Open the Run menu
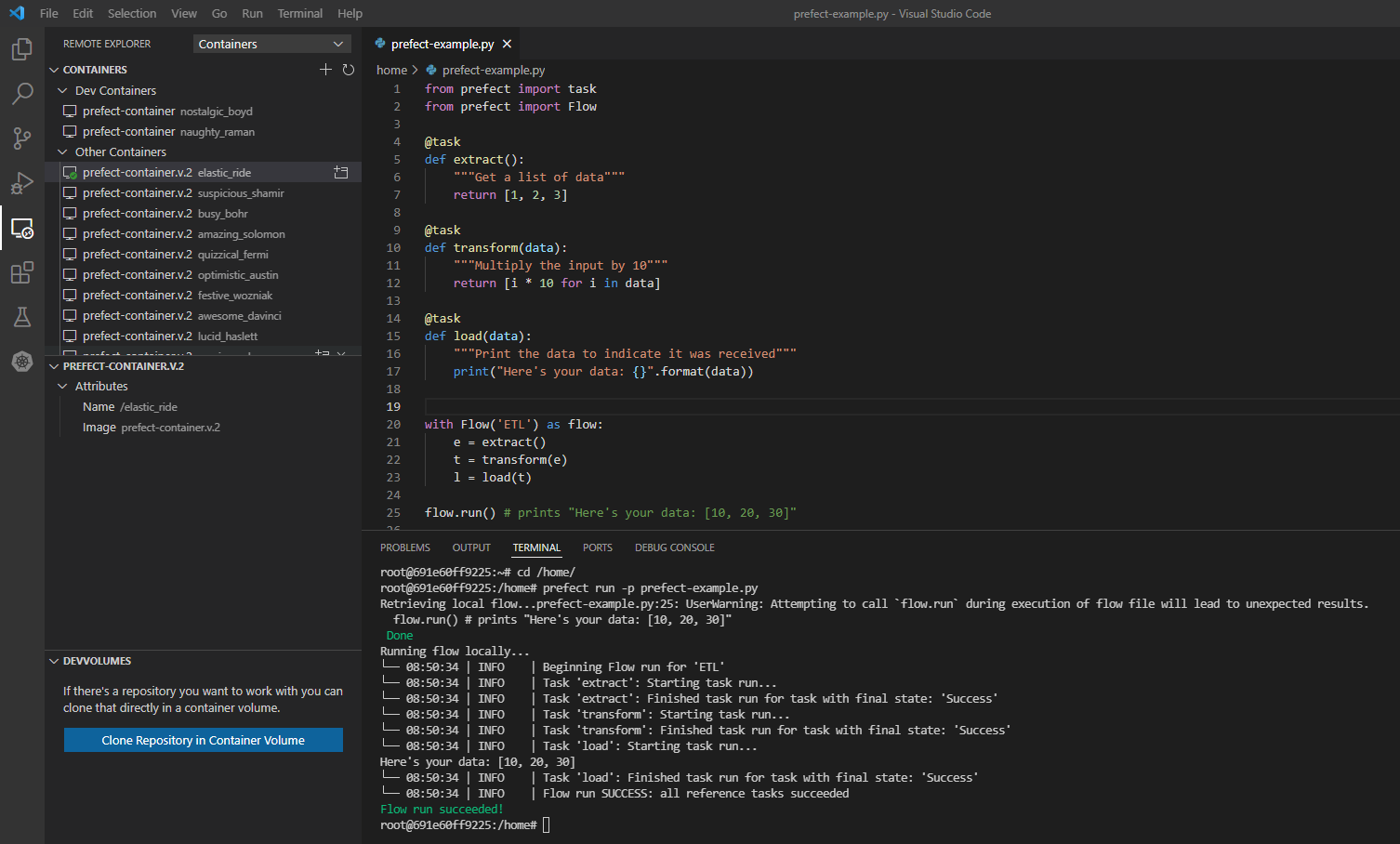 [252, 13]
